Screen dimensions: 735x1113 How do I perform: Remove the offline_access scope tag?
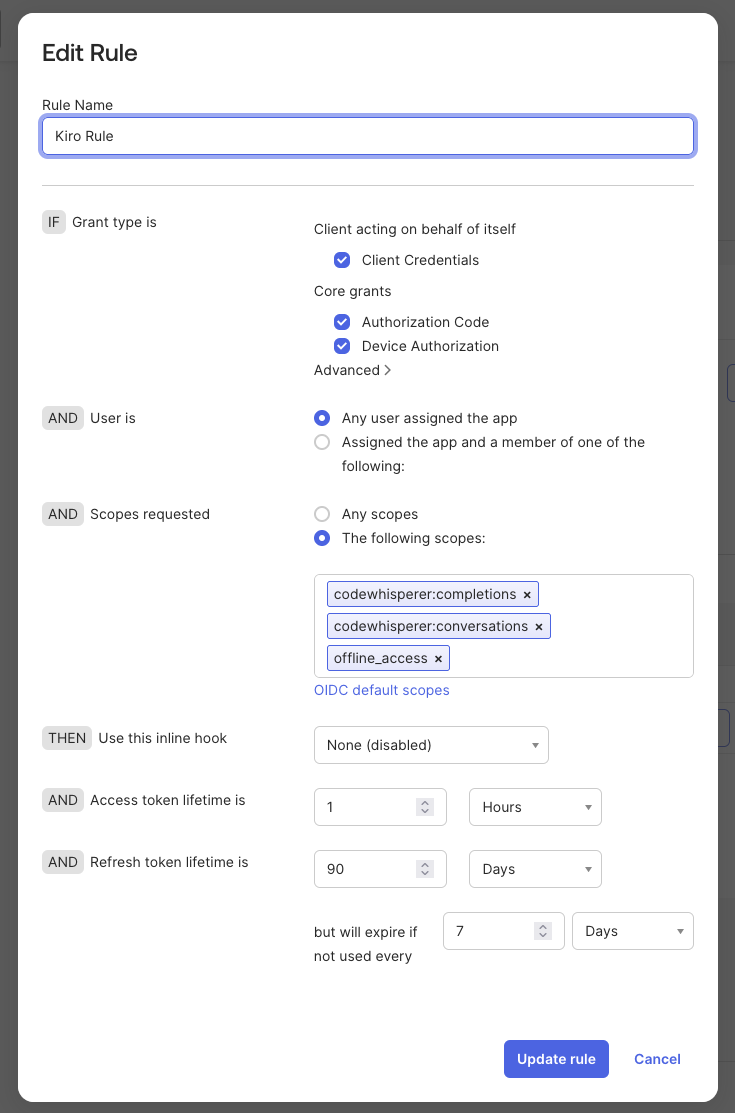[x=438, y=659]
